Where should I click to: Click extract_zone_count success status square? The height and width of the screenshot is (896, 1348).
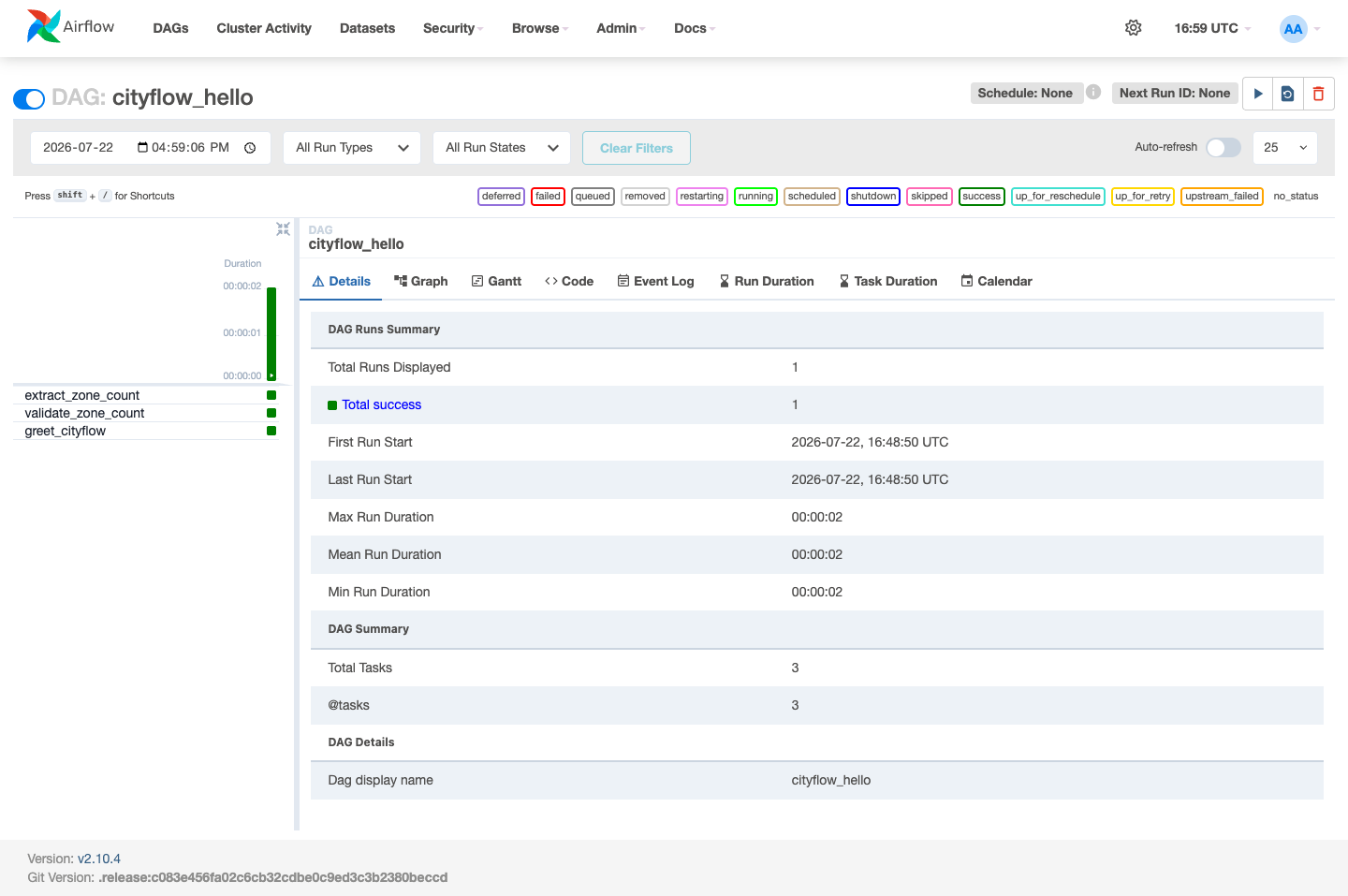[271, 395]
